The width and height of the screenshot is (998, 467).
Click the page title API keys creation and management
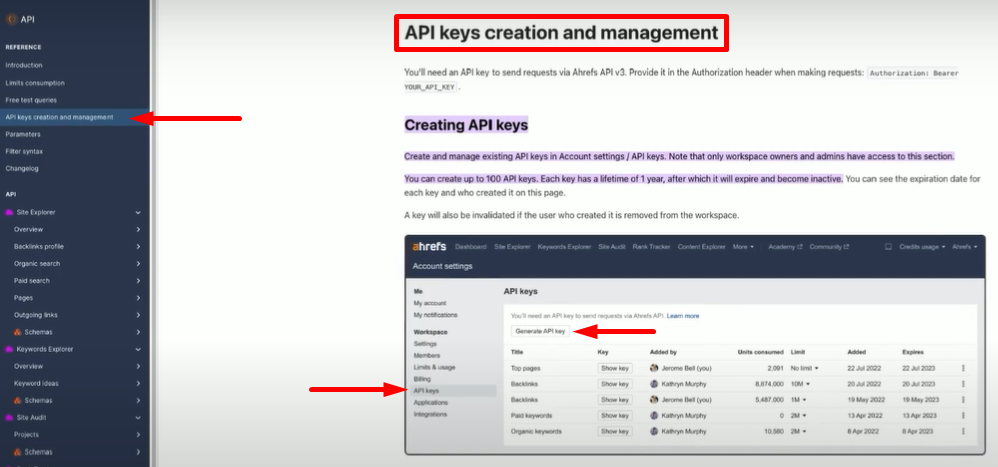[x=561, y=32]
